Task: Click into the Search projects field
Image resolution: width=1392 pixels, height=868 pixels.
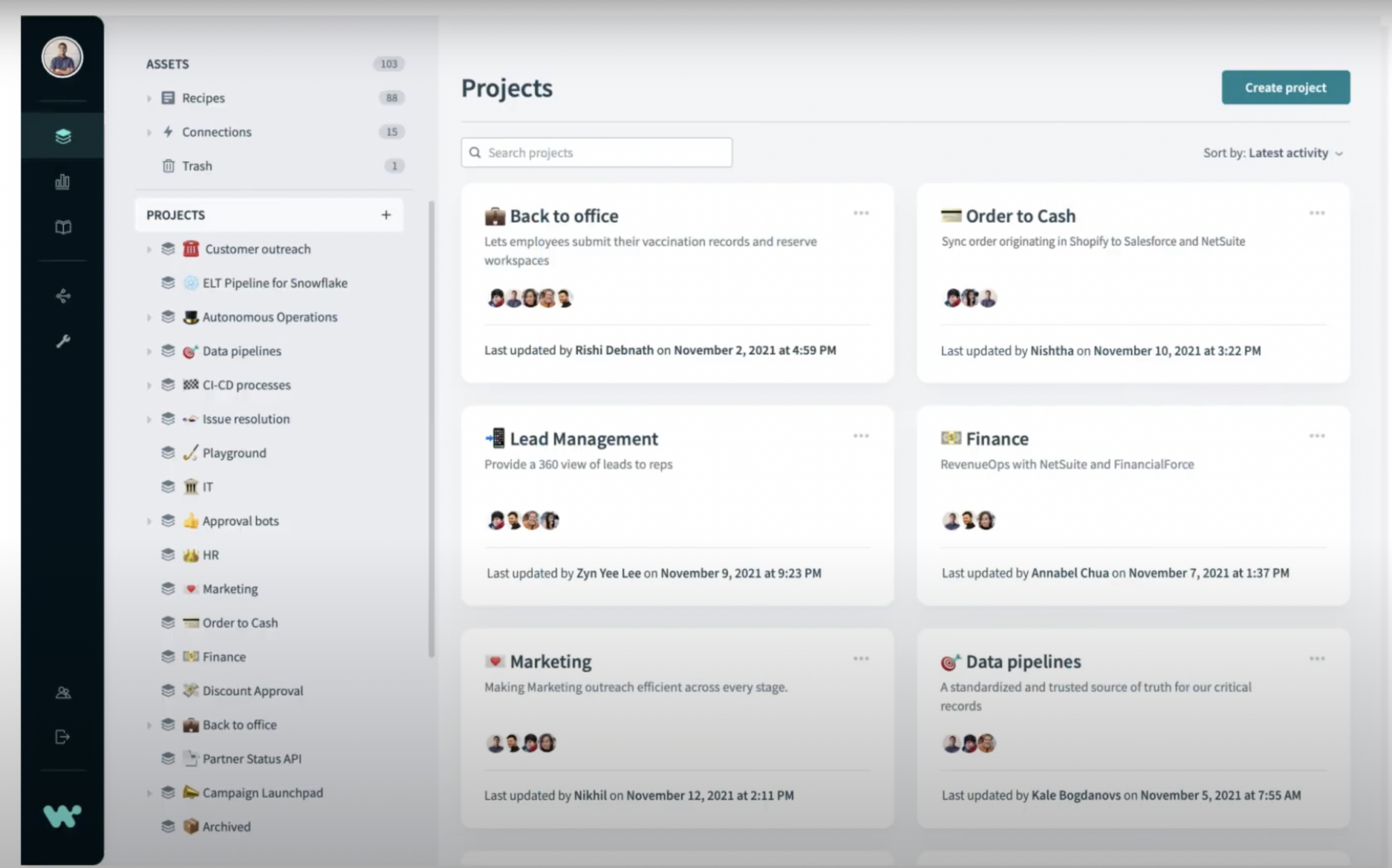Action: coord(595,152)
